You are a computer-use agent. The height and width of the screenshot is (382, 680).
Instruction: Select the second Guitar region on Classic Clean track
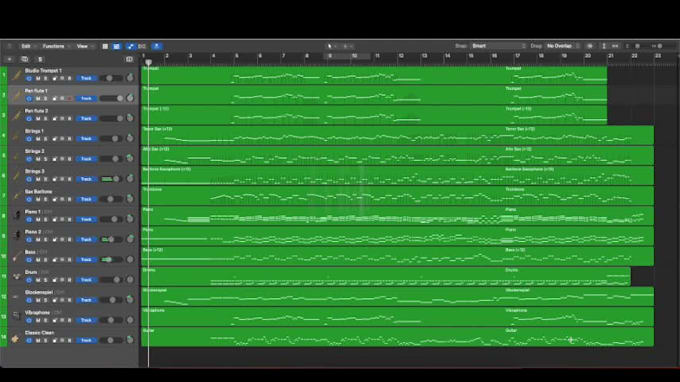[x=579, y=337]
